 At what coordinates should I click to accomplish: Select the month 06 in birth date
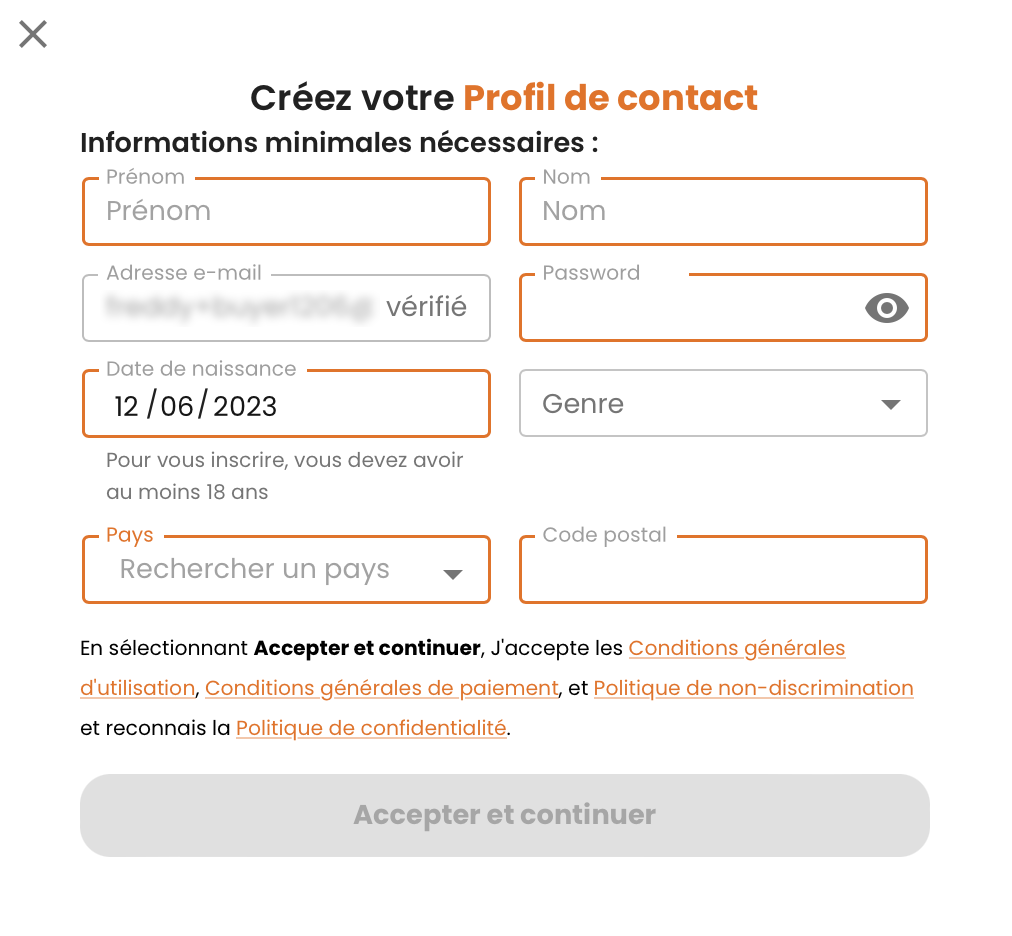(177, 407)
